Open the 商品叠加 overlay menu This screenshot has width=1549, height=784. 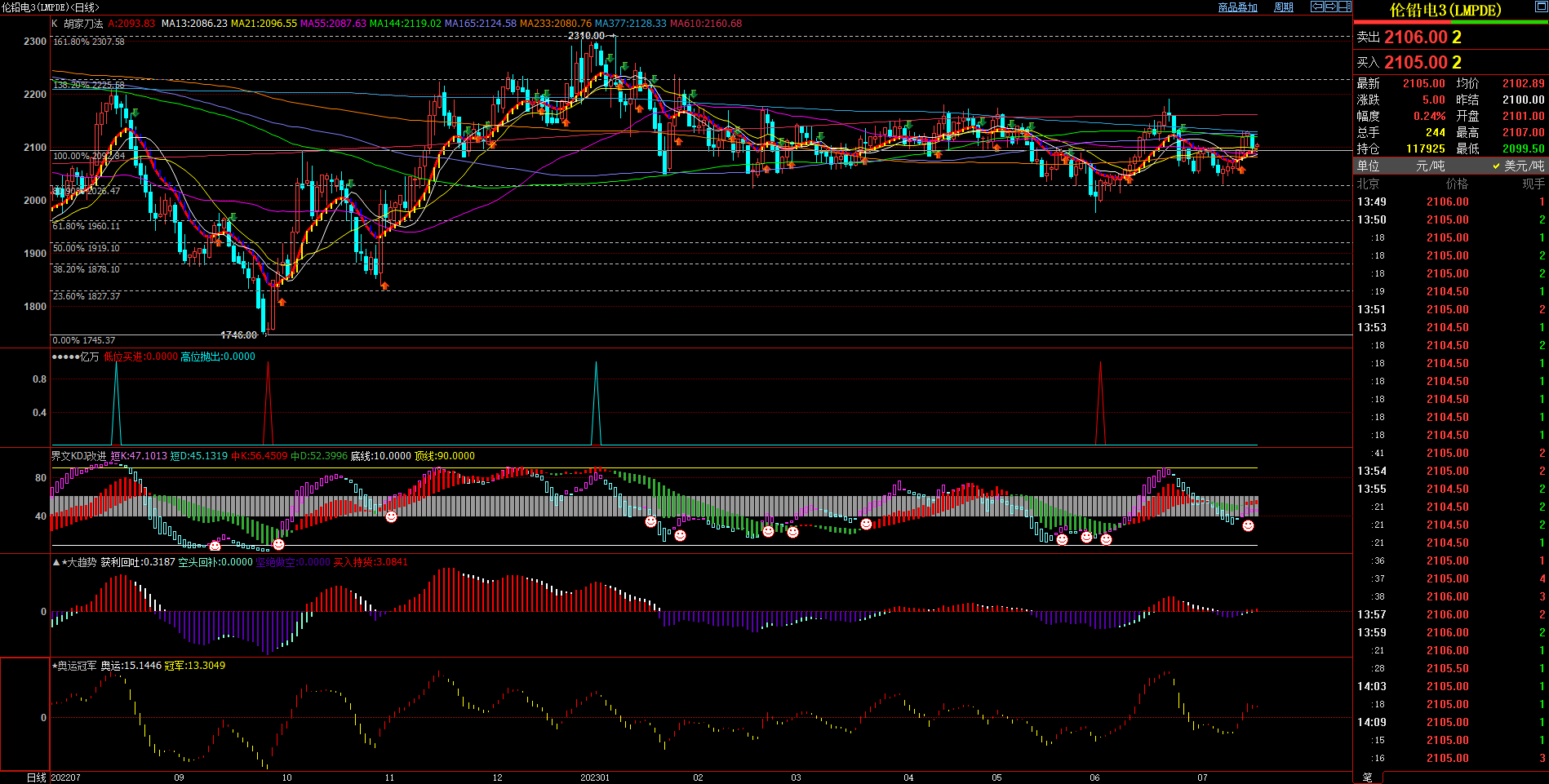pyautogui.click(x=1237, y=7)
